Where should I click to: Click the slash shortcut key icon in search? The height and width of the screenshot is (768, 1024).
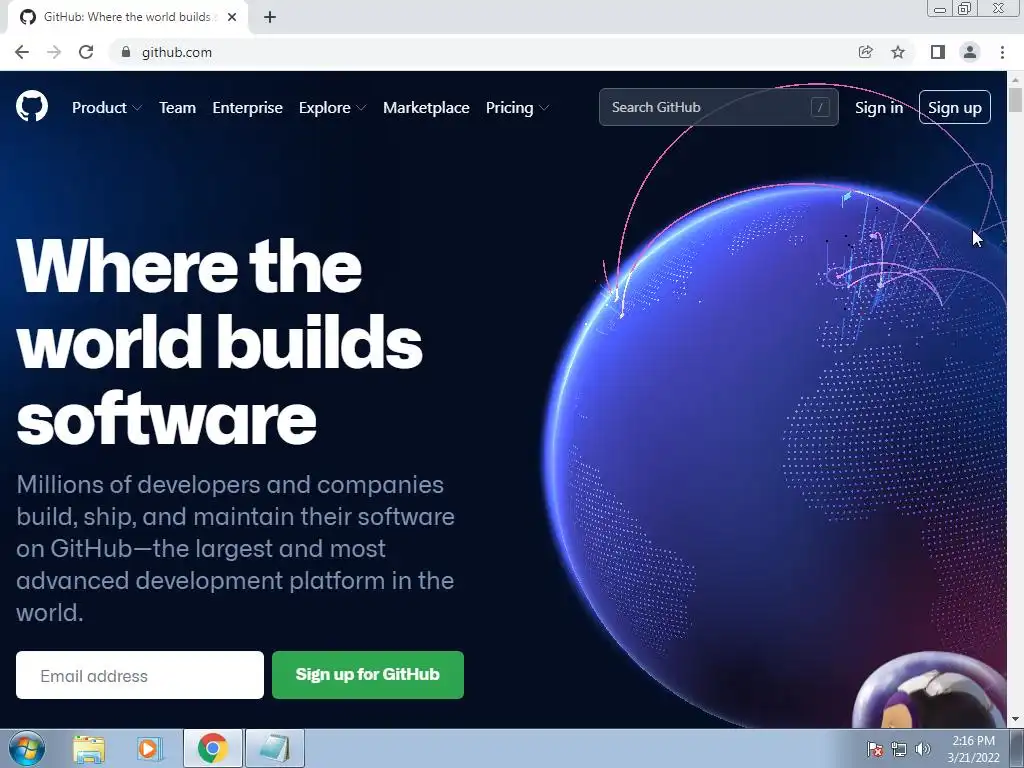820,107
